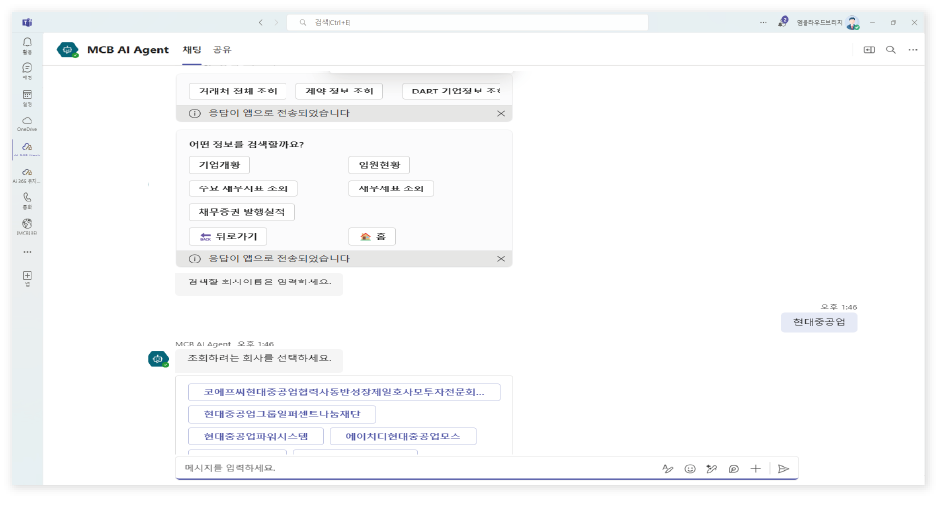Switch to the 공유 tab
This screenshot has height=505, width=943.
pyautogui.click(x=222, y=50)
